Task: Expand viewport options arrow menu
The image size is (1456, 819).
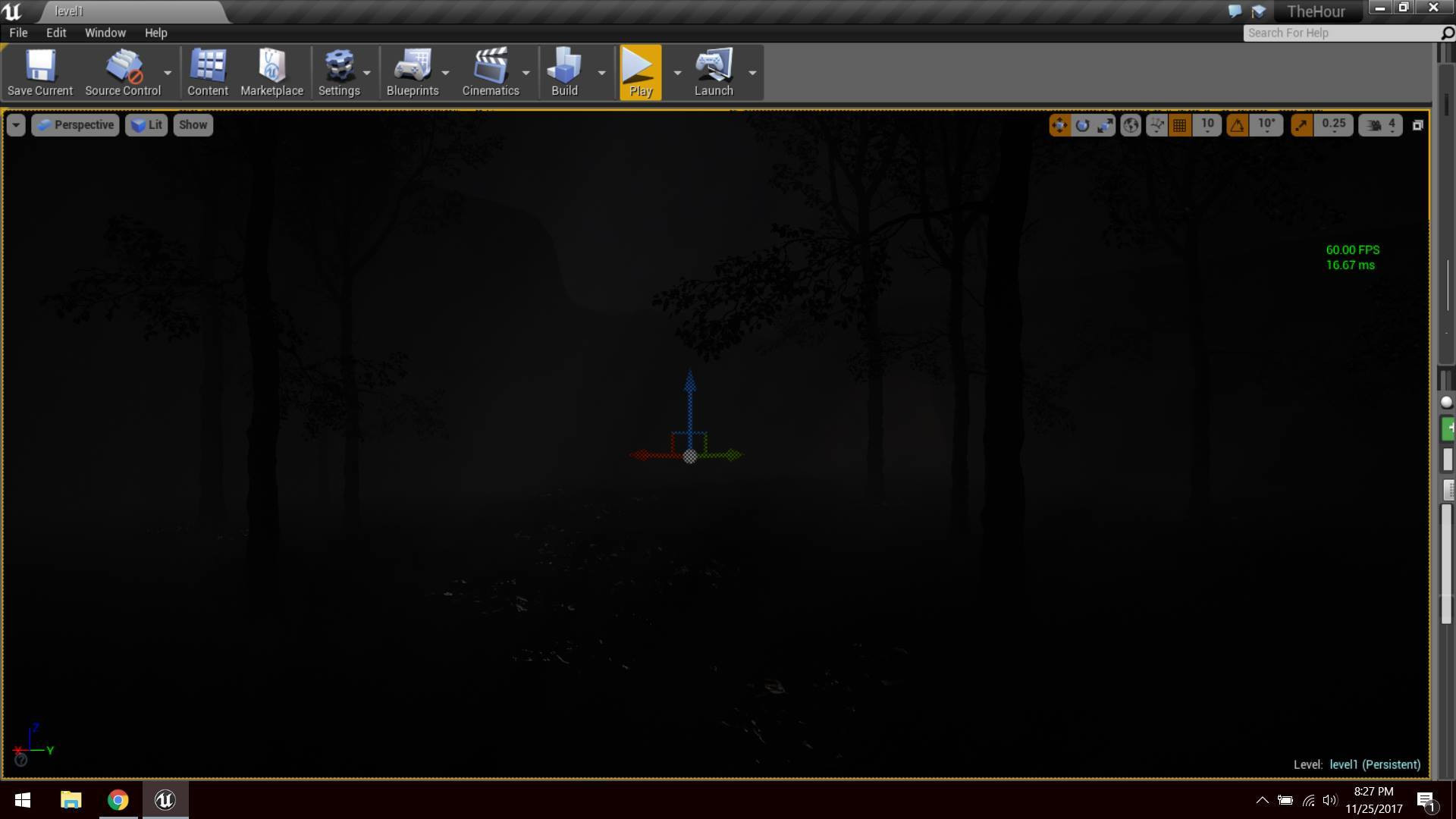Action: 16,125
